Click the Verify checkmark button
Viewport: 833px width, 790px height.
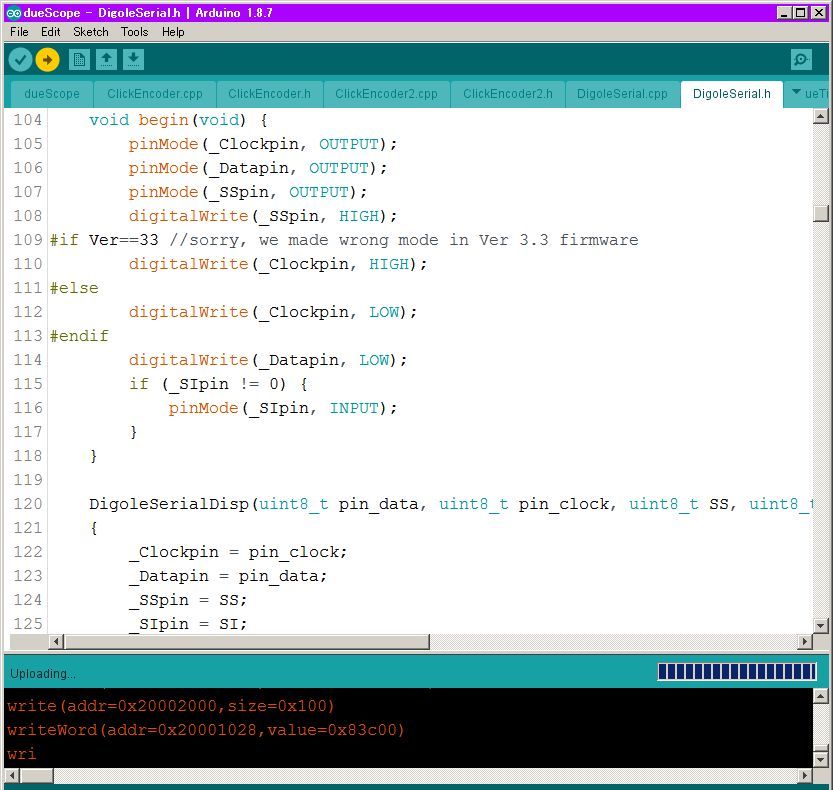[x=20, y=60]
